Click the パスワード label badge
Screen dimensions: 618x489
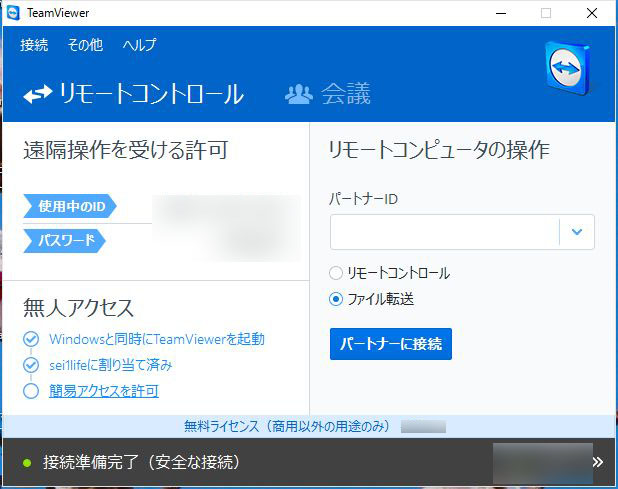coord(65,240)
